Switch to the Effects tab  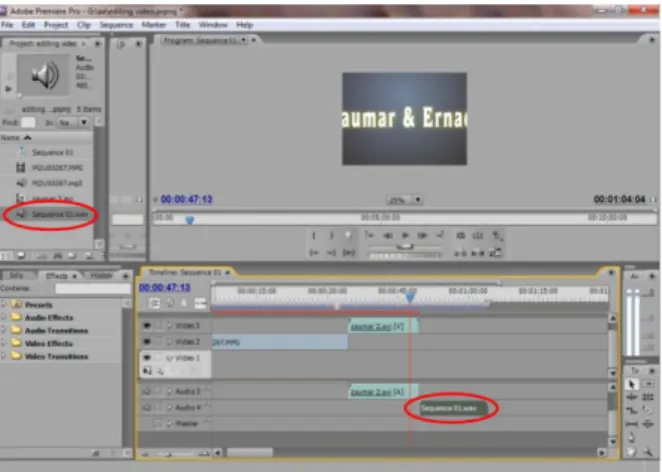click(57, 276)
